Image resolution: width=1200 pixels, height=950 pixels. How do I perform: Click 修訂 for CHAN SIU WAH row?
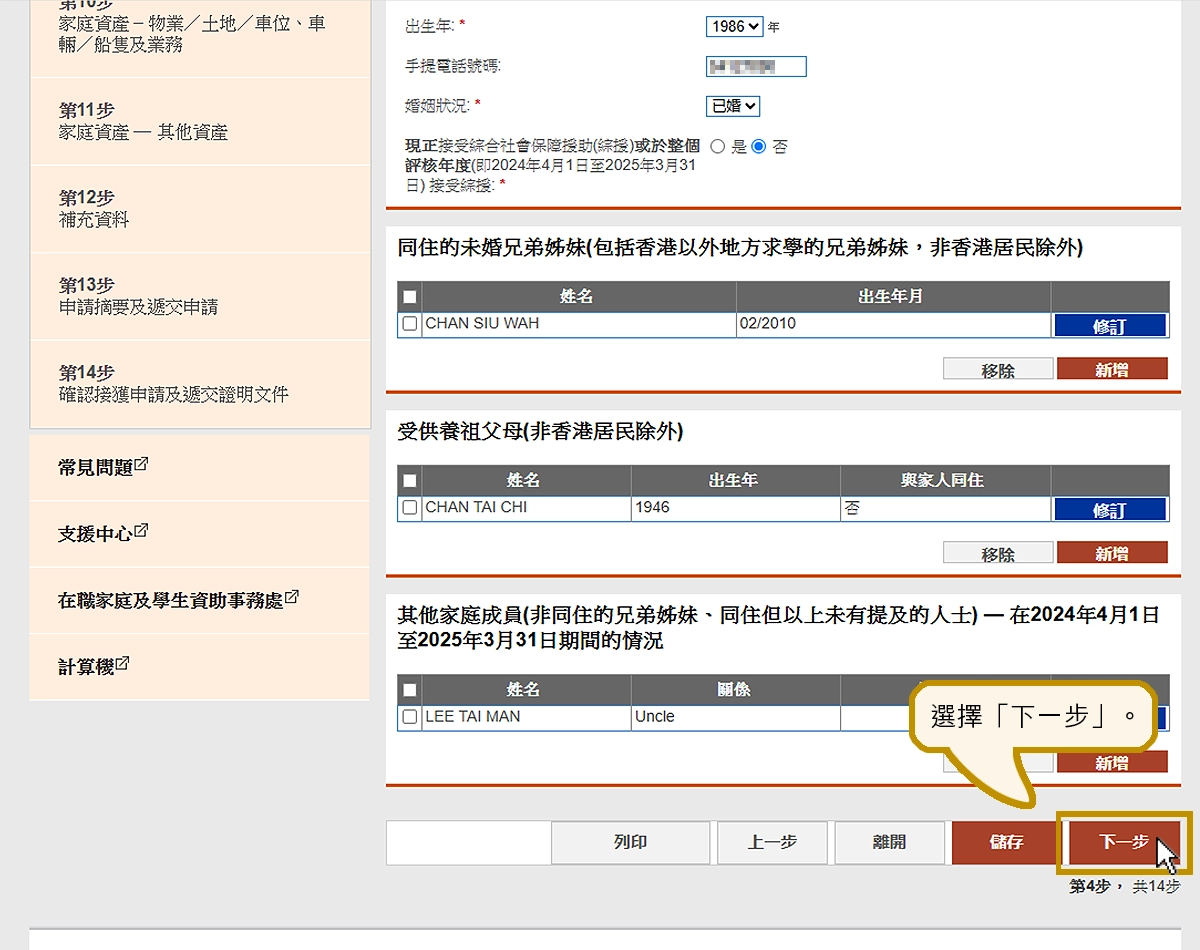(1109, 326)
